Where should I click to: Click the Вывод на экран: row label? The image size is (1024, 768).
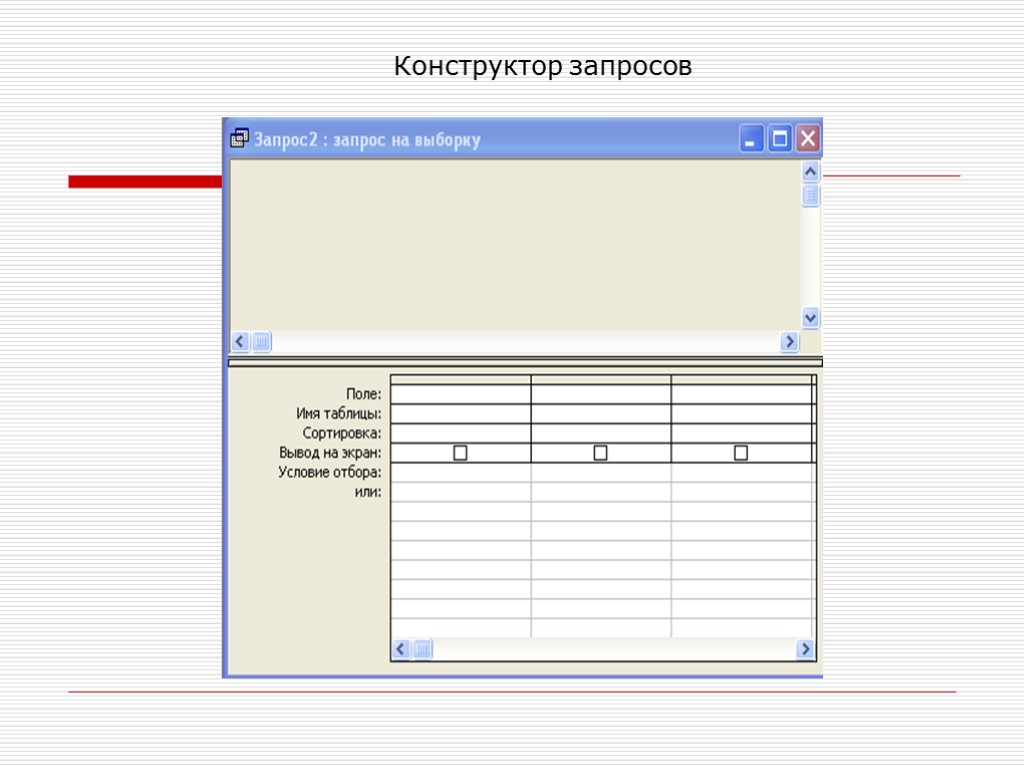pos(330,453)
